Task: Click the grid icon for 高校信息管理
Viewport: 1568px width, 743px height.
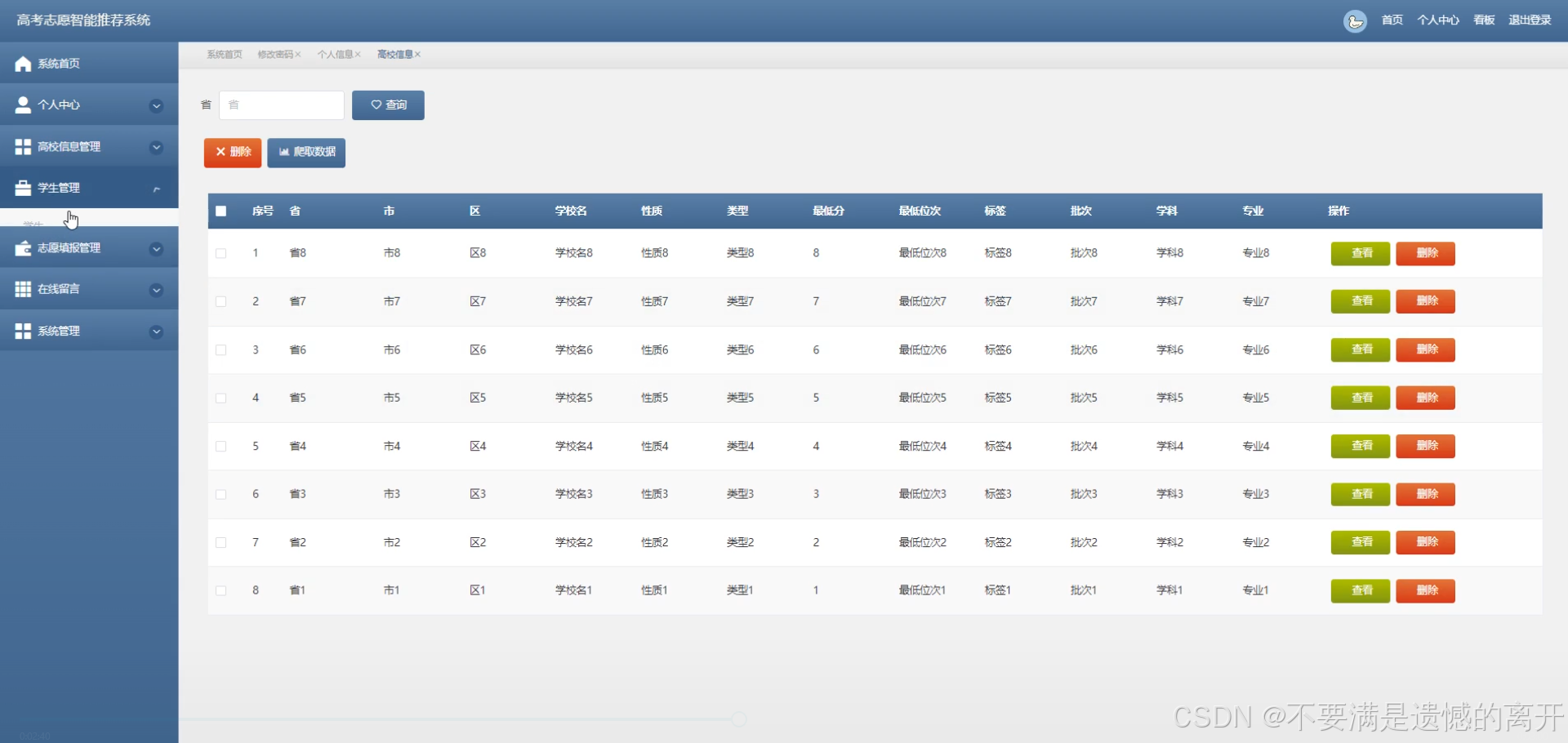Action: click(23, 147)
